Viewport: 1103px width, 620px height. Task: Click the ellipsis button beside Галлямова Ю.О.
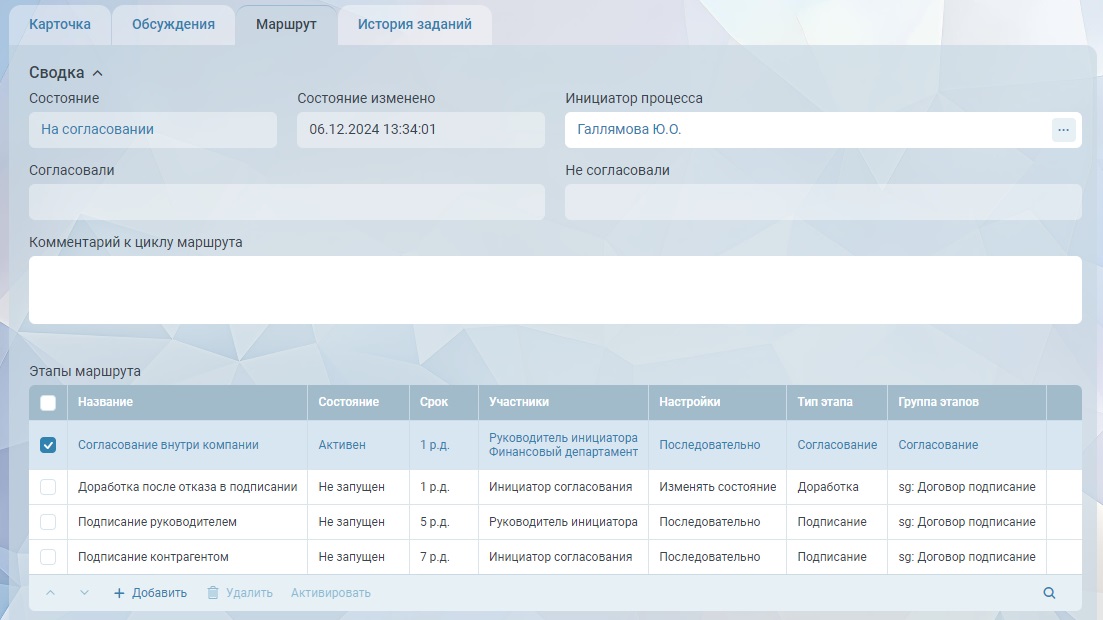tap(1063, 130)
